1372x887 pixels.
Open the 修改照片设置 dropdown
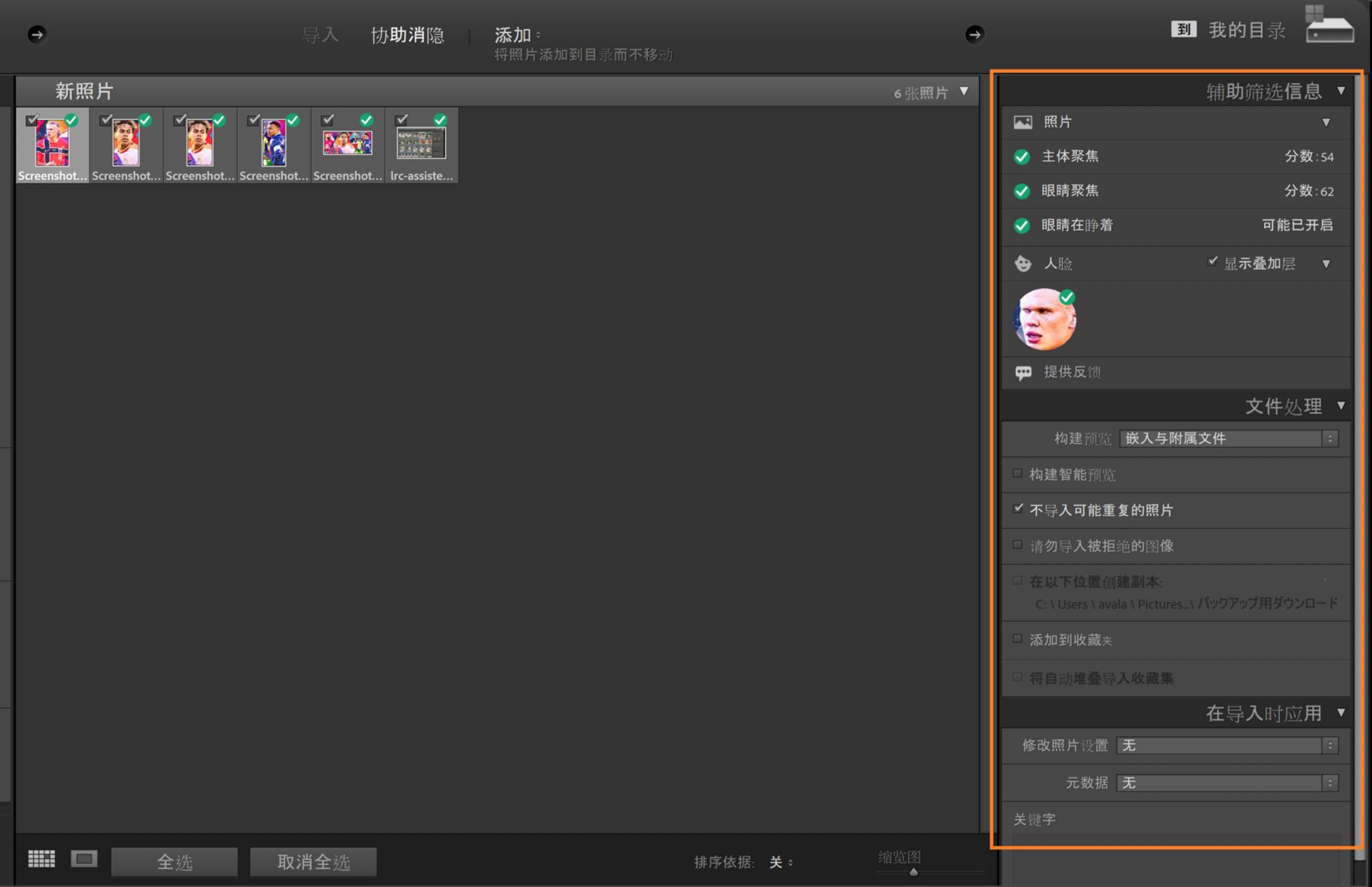pyautogui.click(x=1227, y=745)
